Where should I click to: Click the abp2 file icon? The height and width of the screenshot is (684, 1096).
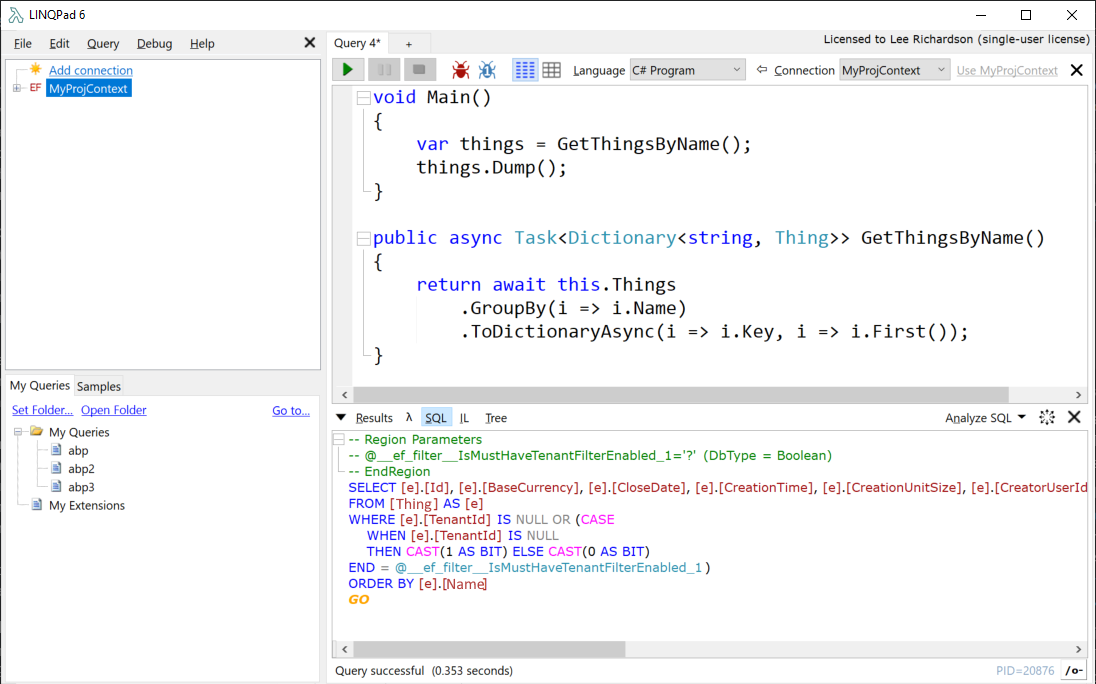tap(56, 468)
